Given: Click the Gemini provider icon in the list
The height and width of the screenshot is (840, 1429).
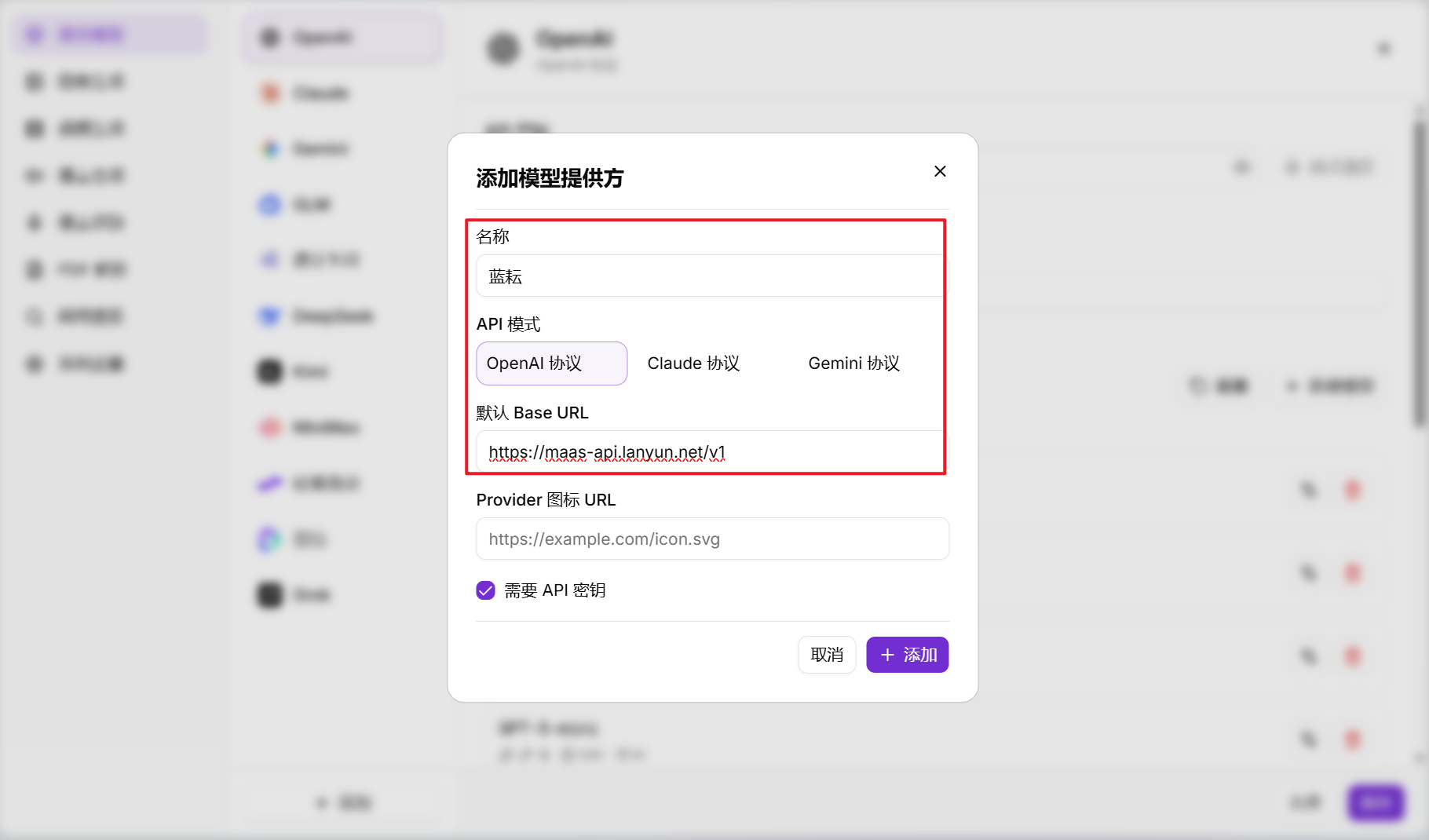Looking at the screenshot, I should (x=270, y=149).
